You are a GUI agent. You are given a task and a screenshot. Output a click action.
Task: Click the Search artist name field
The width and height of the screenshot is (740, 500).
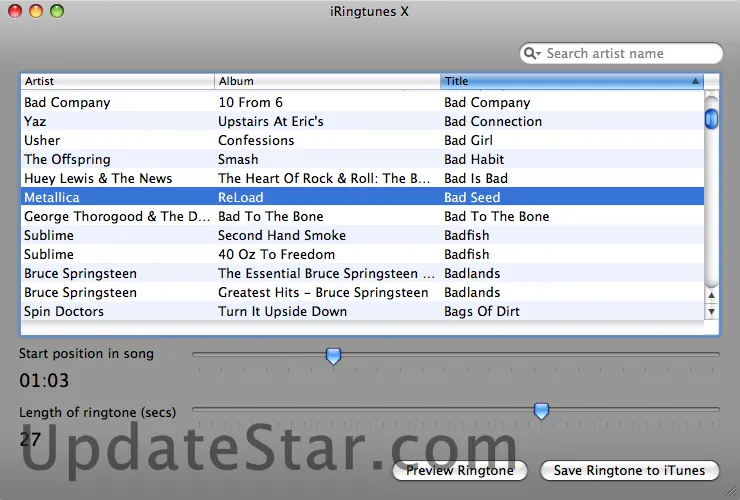coord(628,54)
